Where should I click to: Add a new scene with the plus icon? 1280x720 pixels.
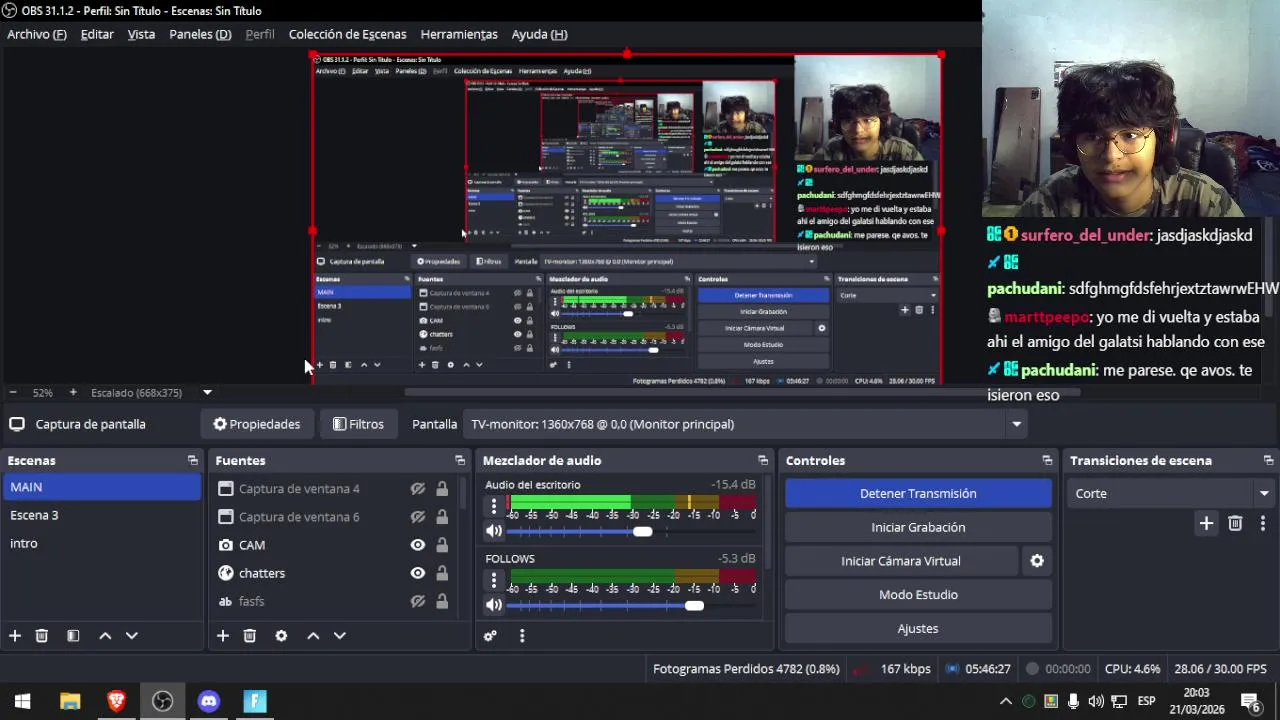(15, 636)
